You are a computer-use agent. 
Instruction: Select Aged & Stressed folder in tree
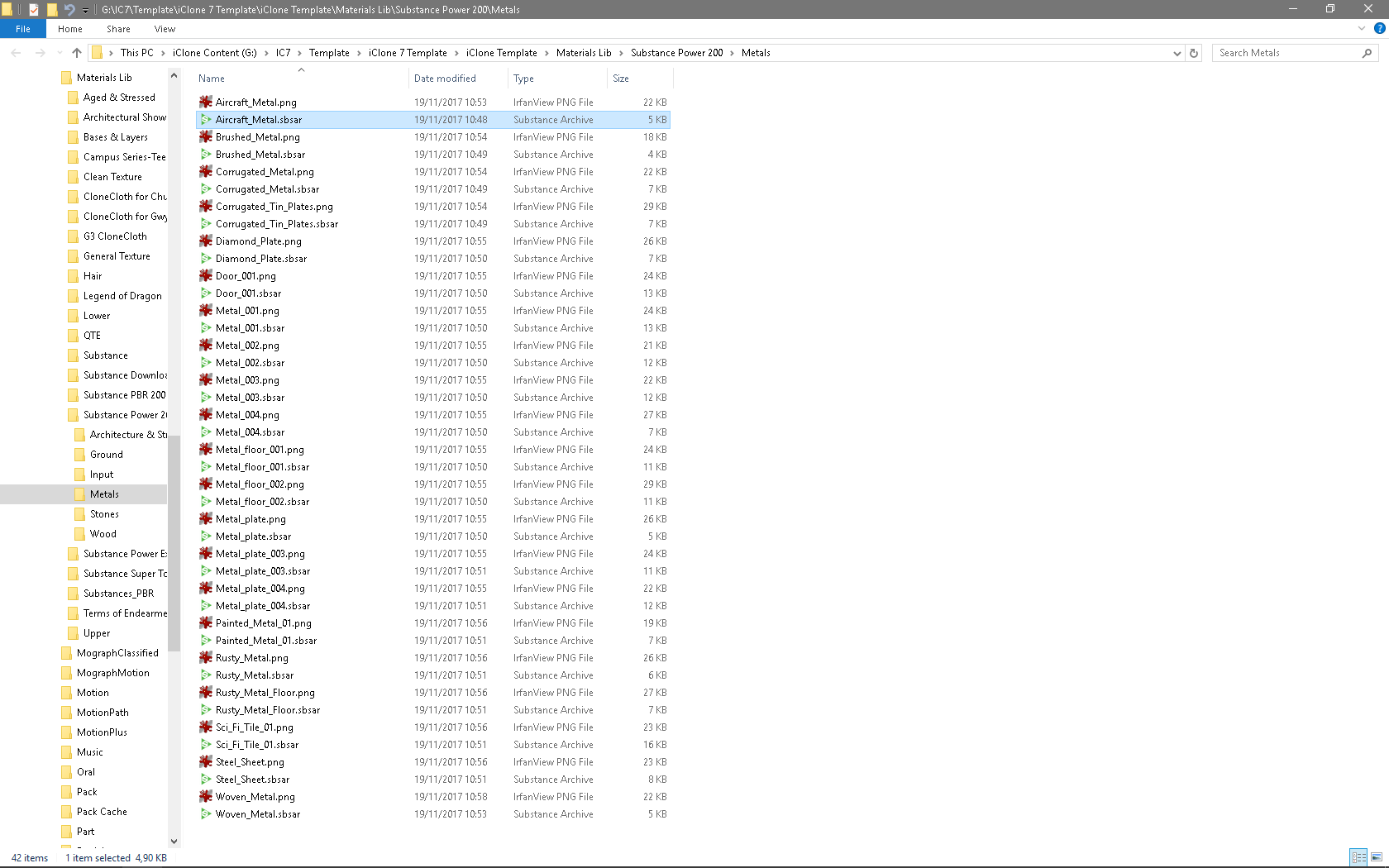119,98
